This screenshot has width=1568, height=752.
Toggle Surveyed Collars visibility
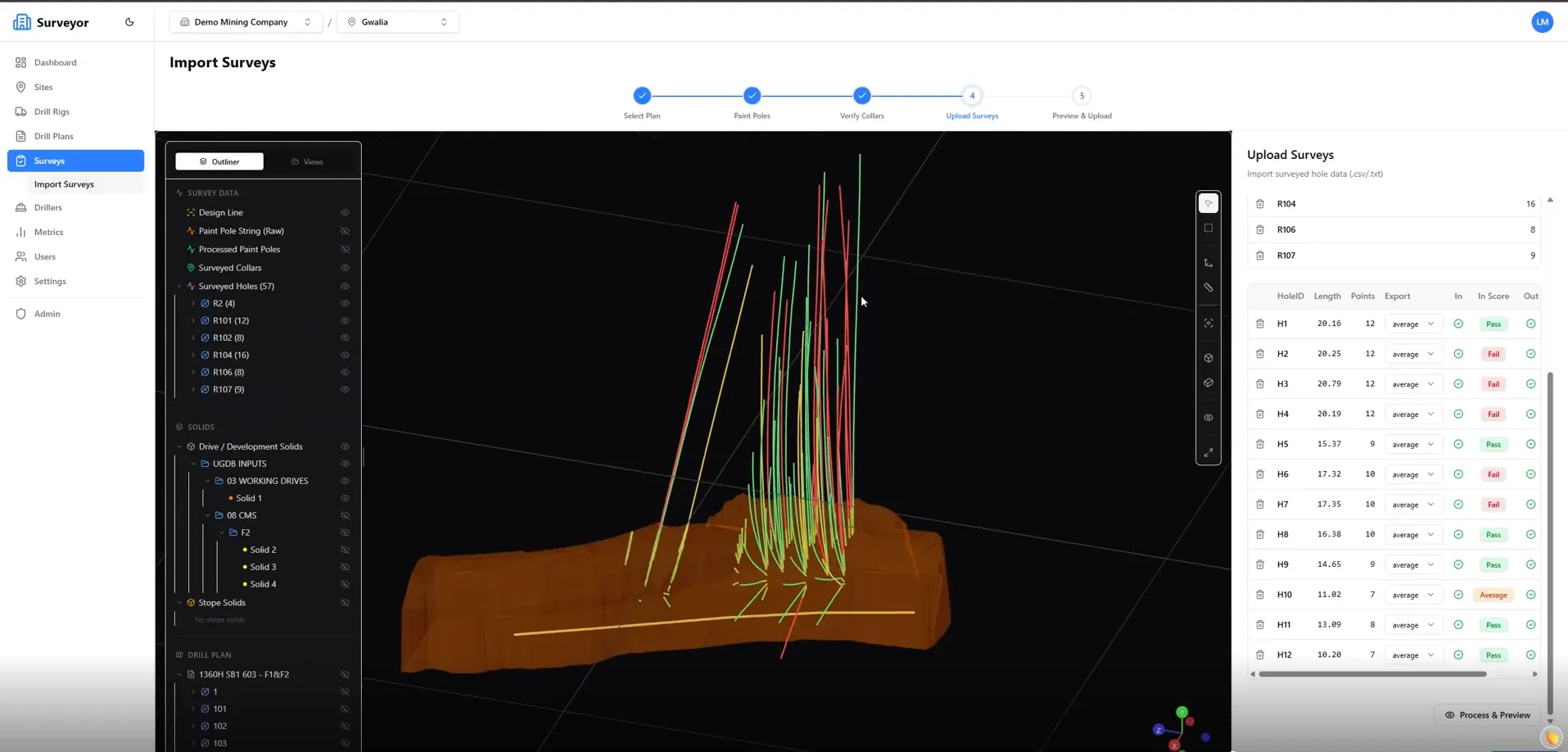tap(345, 268)
